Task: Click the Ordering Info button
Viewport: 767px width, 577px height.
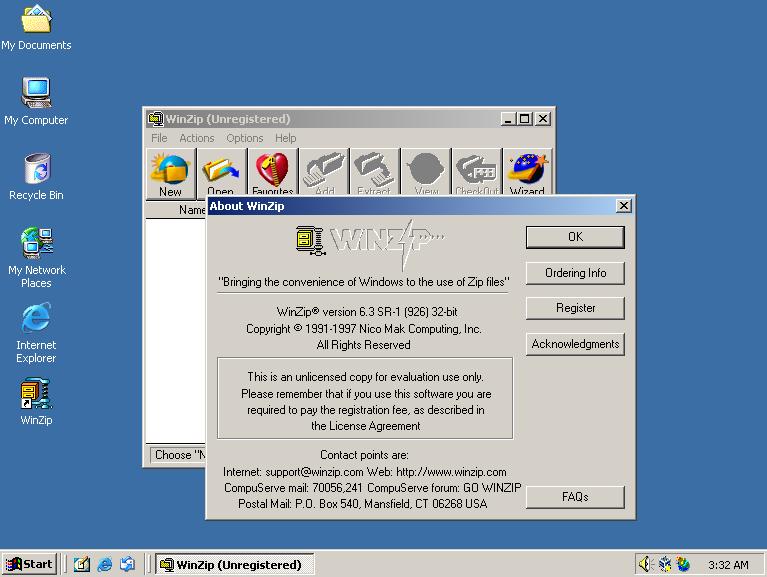Action: (575, 273)
